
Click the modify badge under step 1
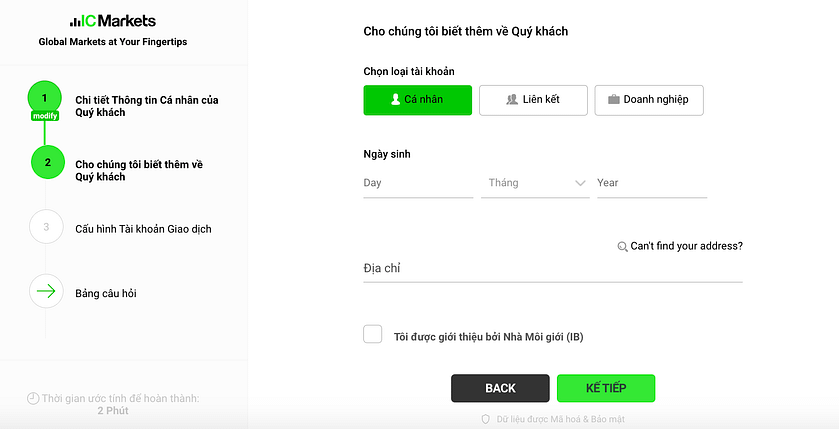(x=45, y=116)
